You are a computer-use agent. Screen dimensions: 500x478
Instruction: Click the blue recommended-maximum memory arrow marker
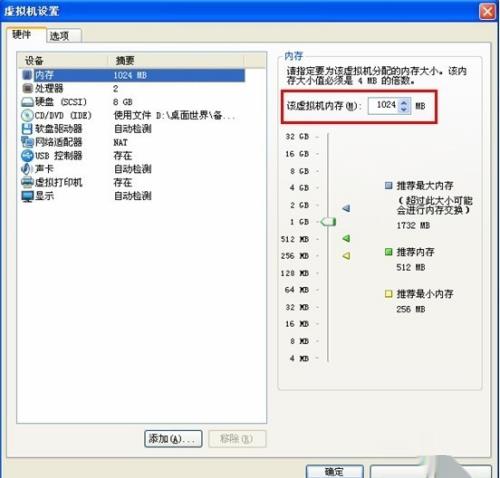(346, 208)
